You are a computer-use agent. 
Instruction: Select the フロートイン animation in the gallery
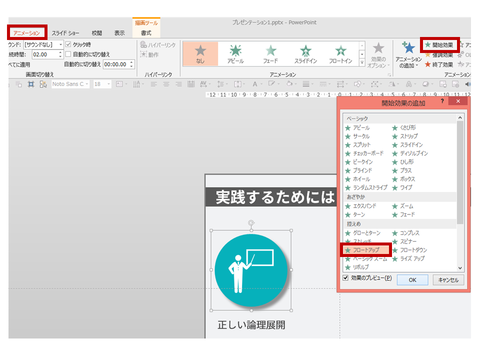(x=340, y=54)
